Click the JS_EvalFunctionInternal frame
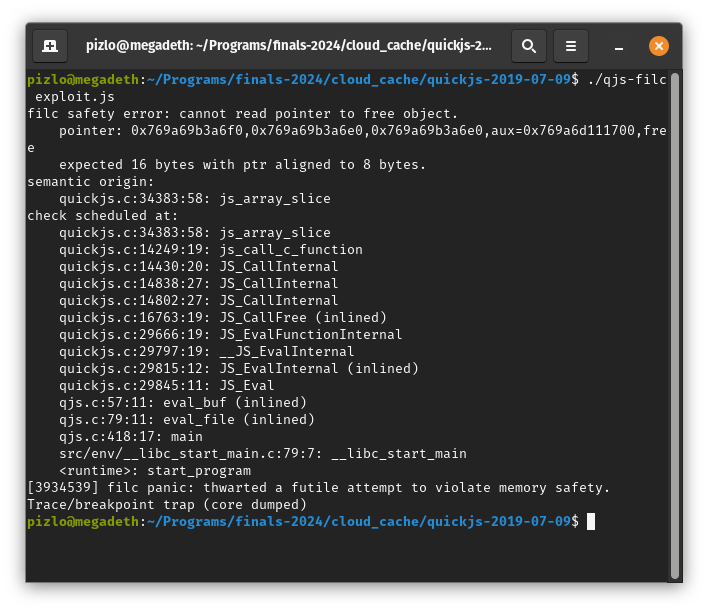 (x=230, y=335)
